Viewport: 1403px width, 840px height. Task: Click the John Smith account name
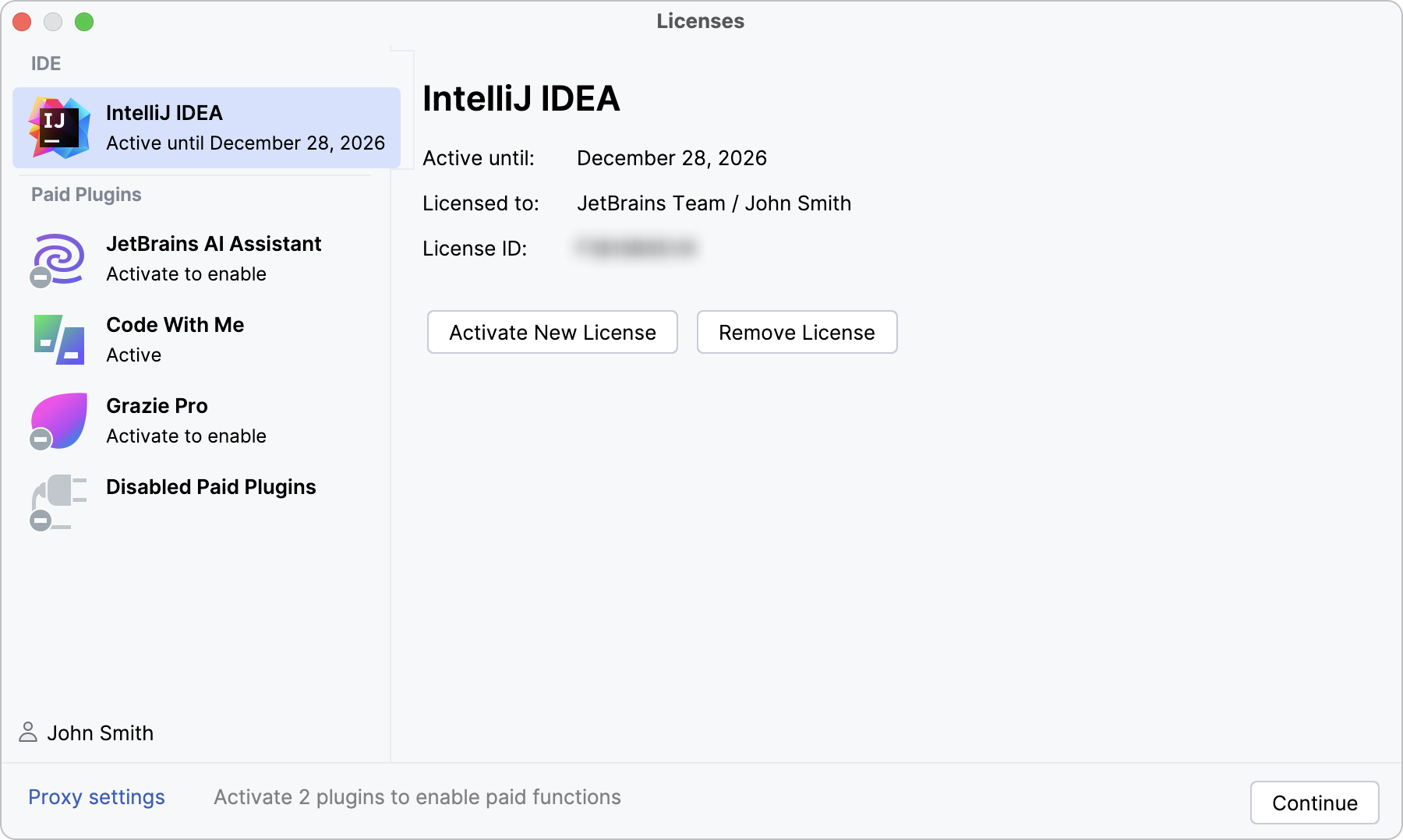(x=101, y=733)
